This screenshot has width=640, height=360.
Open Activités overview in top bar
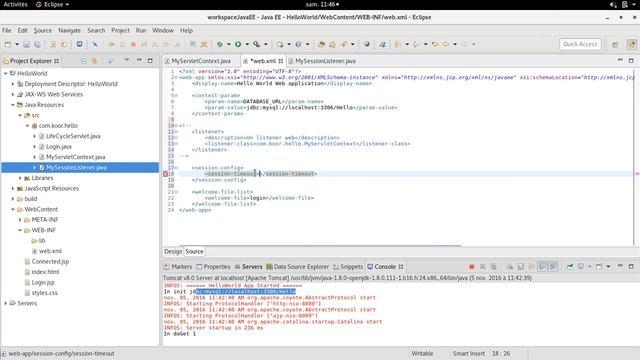[16, 4]
